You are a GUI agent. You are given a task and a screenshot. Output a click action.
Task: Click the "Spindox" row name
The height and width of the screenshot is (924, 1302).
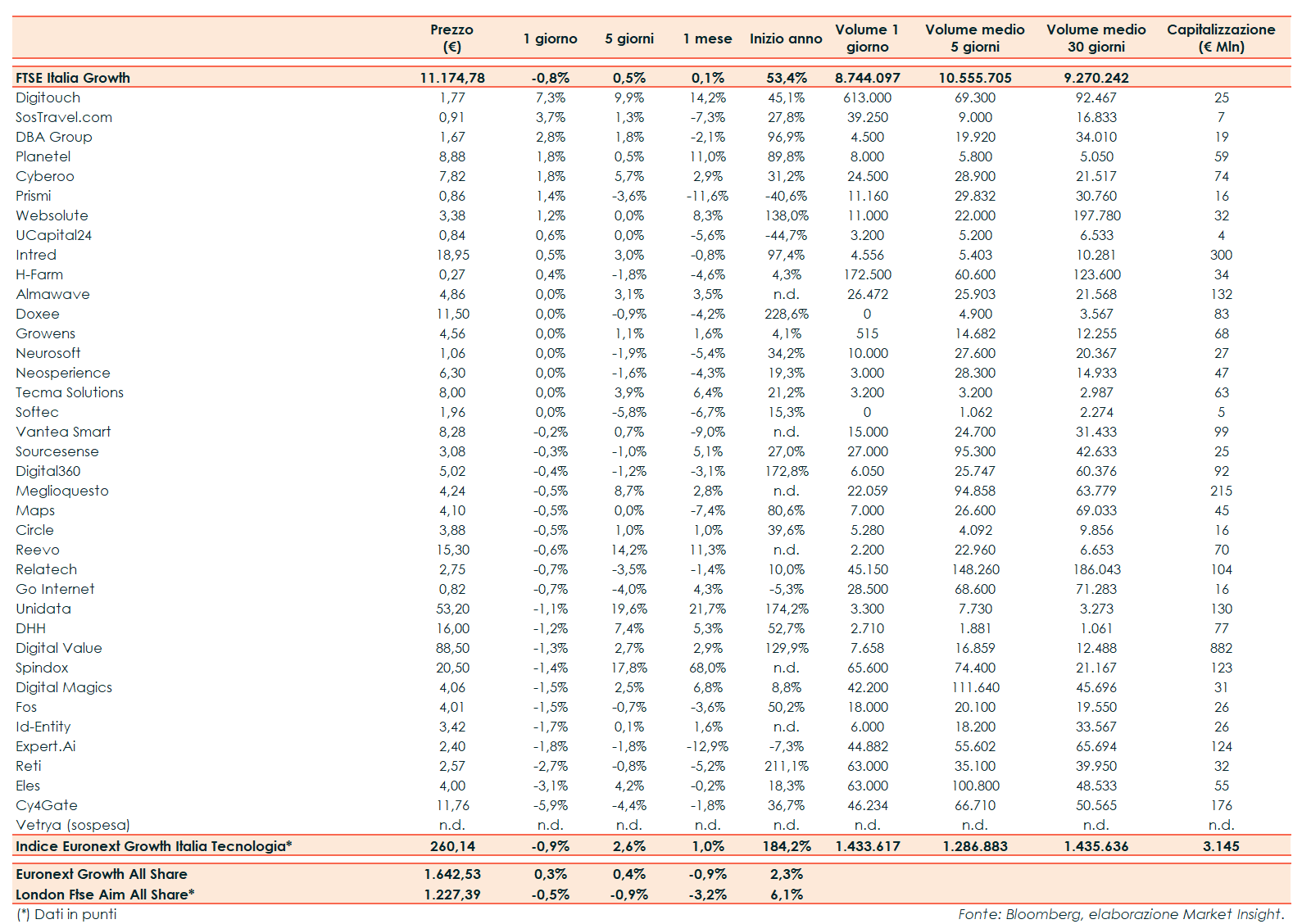(42, 668)
